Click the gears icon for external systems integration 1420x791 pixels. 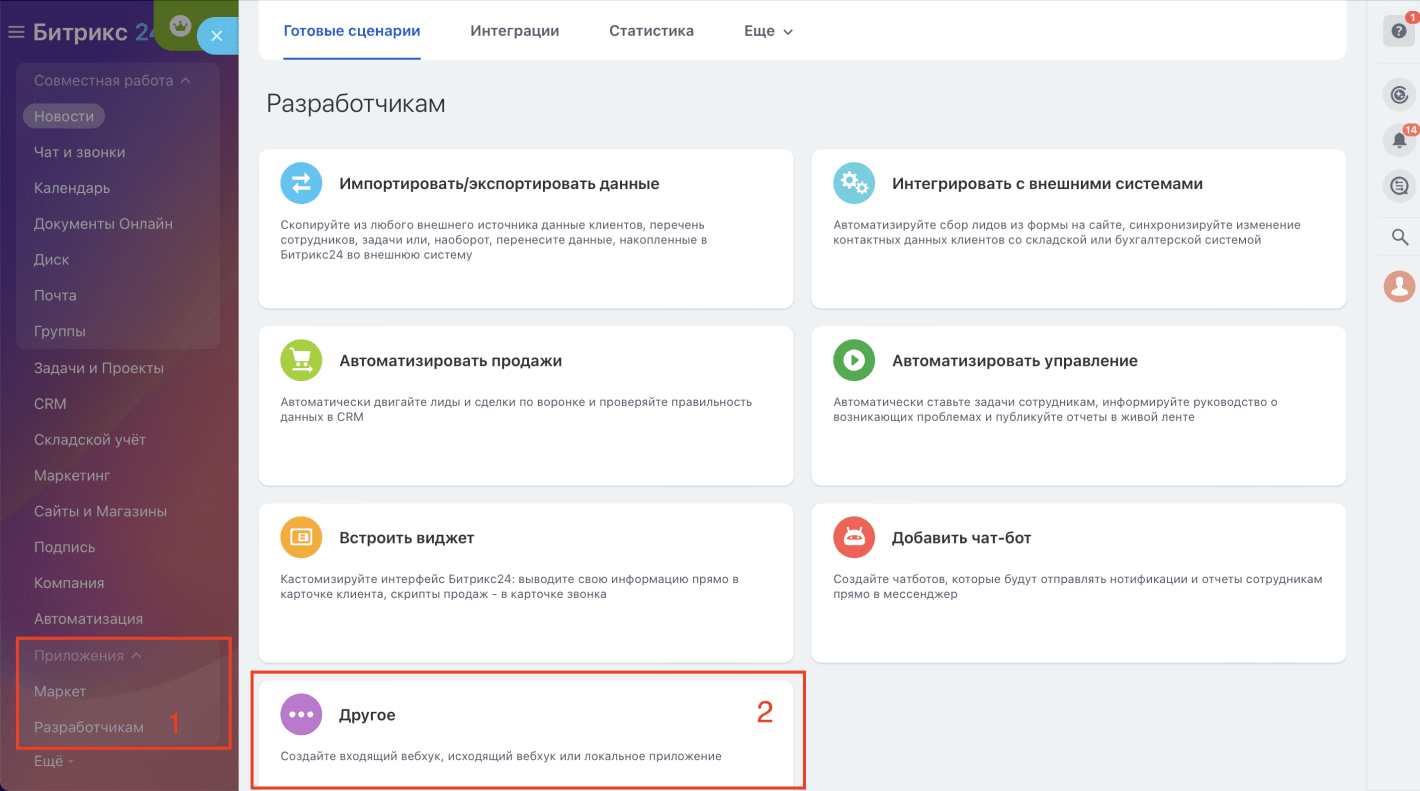click(854, 183)
